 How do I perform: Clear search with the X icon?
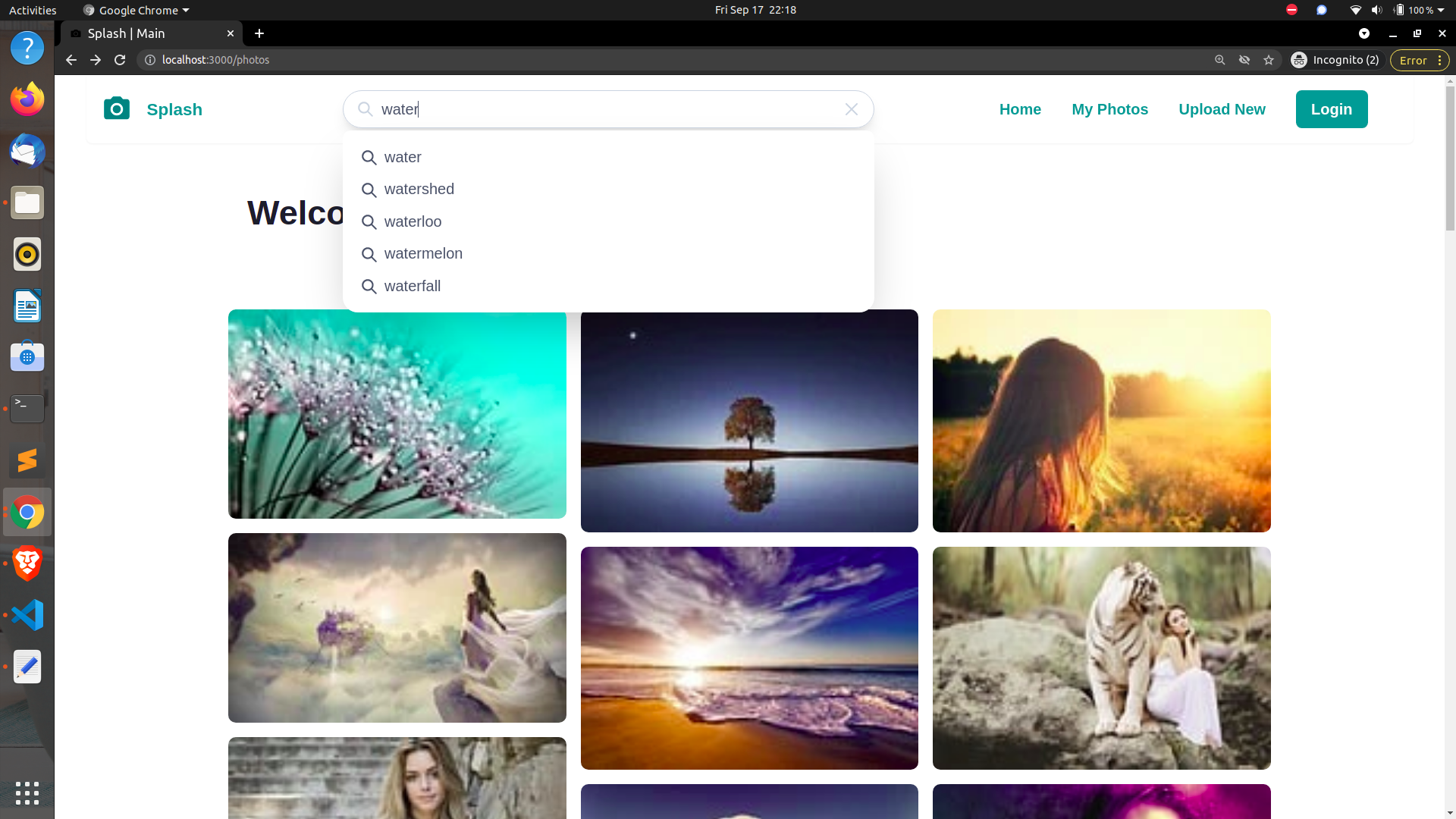[x=851, y=109]
